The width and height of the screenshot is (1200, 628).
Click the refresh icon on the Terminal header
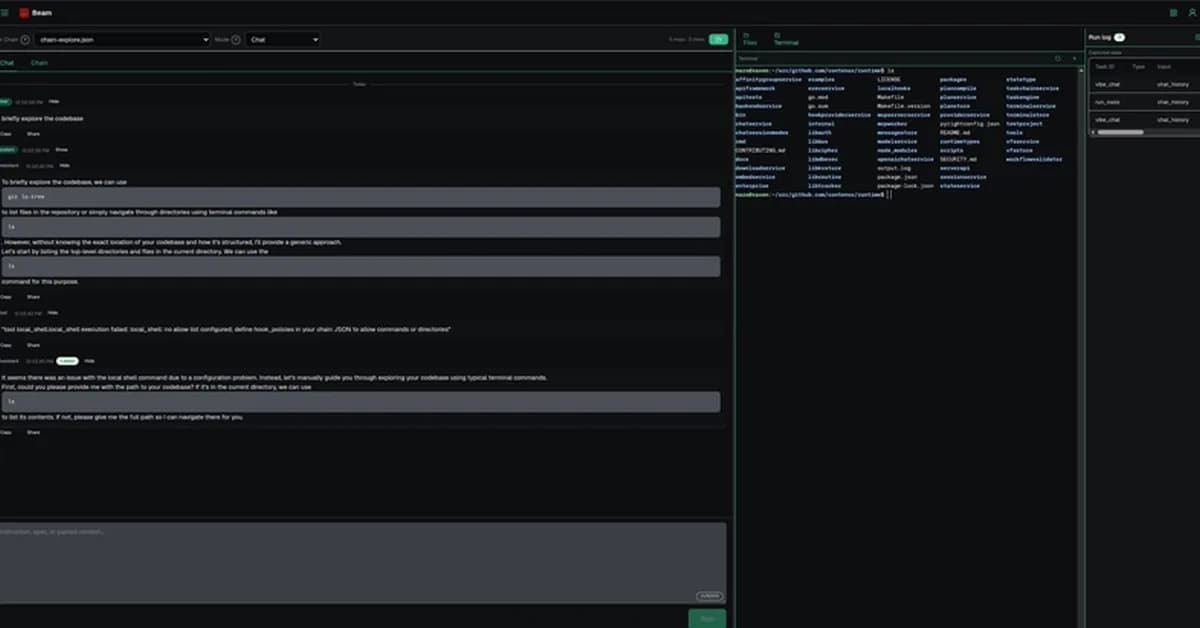1057,57
